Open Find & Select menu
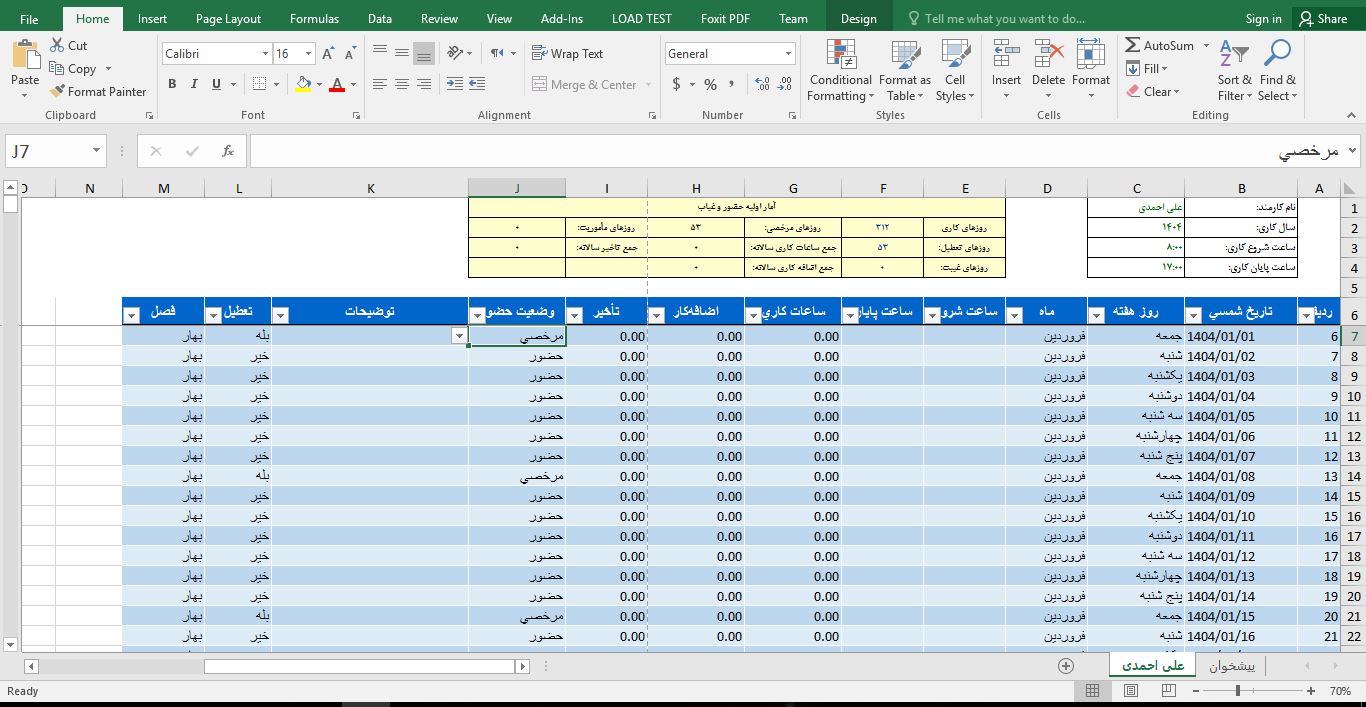The width and height of the screenshot is (1366, 707). click(1278, 70)
